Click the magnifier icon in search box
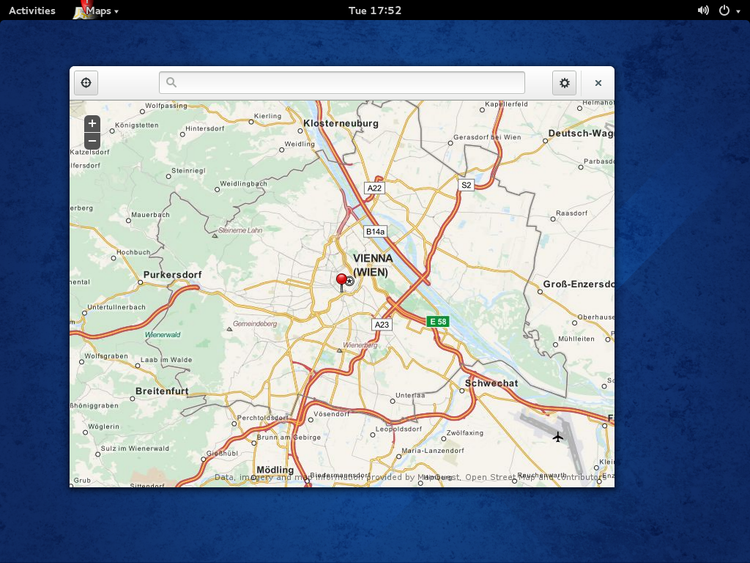Image resolution: width=750 pixels, height=563 pixels. coord(172,83)
